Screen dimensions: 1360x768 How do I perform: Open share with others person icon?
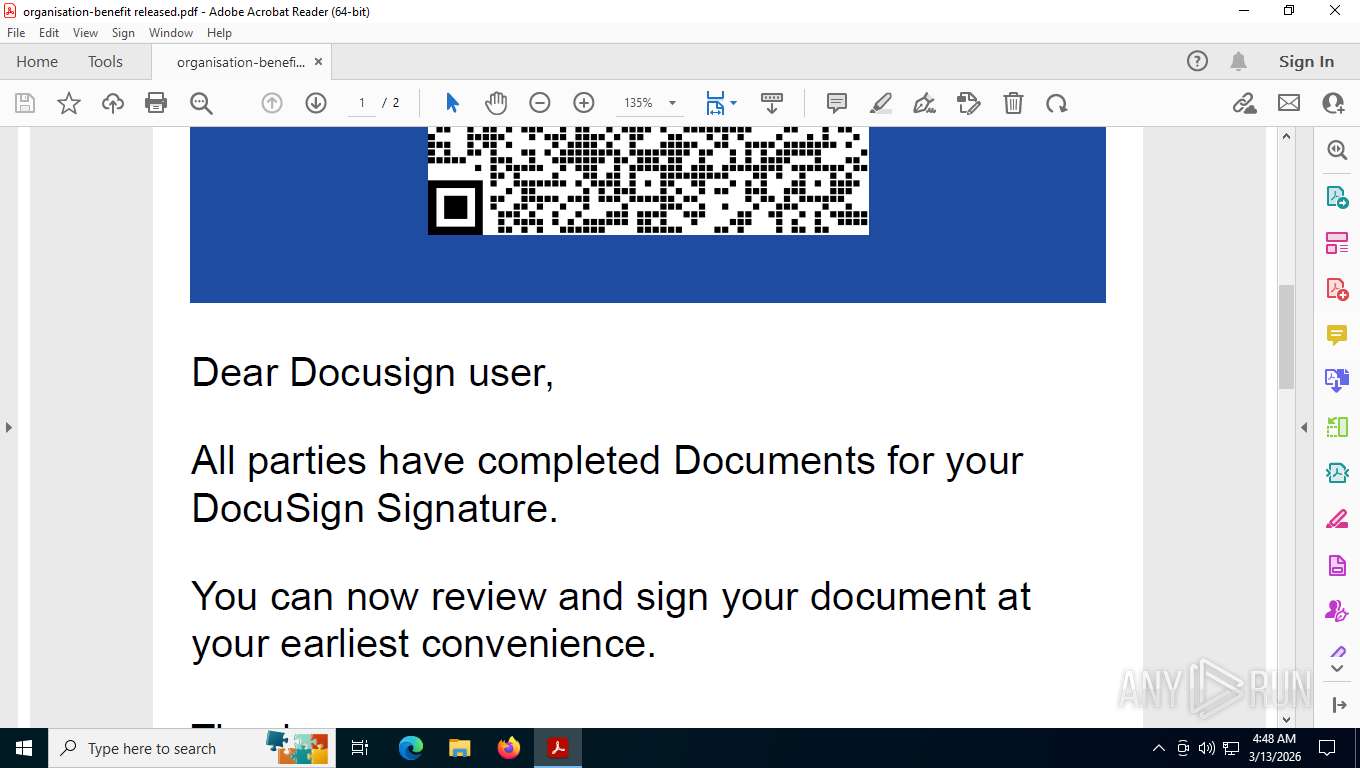click(x=1333, y=103)
